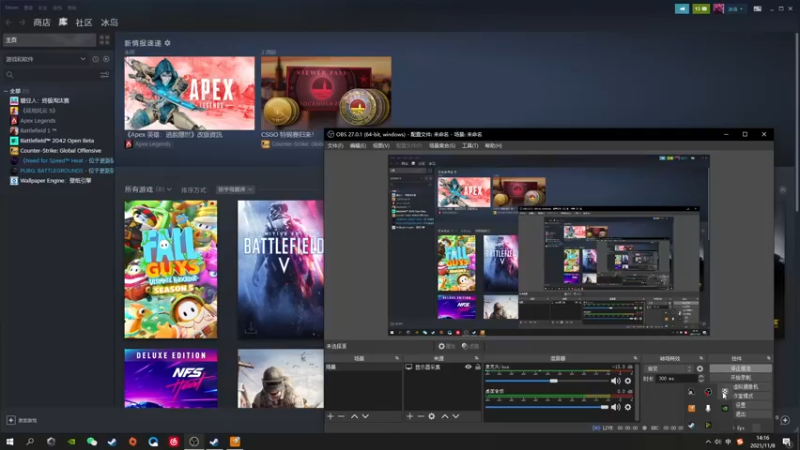Add a source with the plus in OBS 来源 panel
Screen dimensions: 800x450
[x=410, y=416]
